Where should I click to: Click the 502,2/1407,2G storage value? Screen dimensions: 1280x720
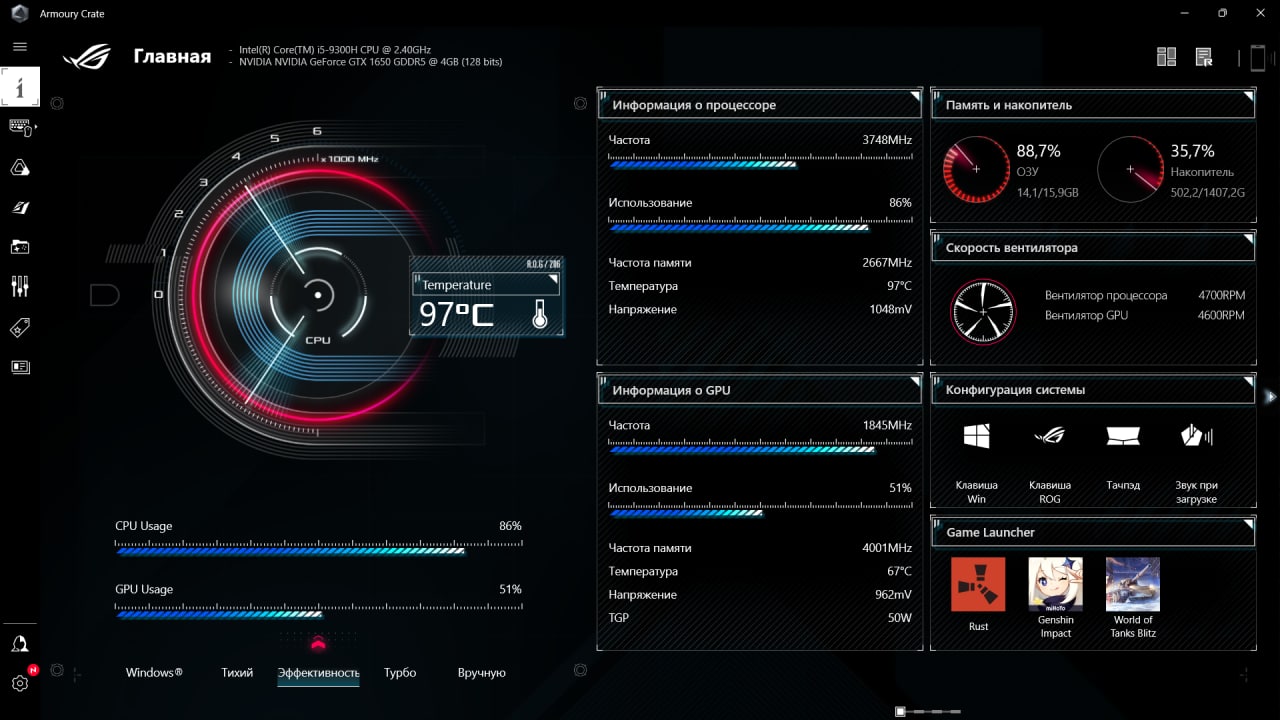click(1208, 193)
